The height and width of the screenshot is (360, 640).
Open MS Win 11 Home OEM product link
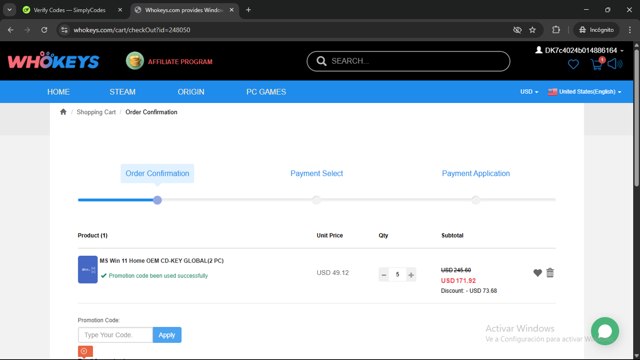coord(162,260)
